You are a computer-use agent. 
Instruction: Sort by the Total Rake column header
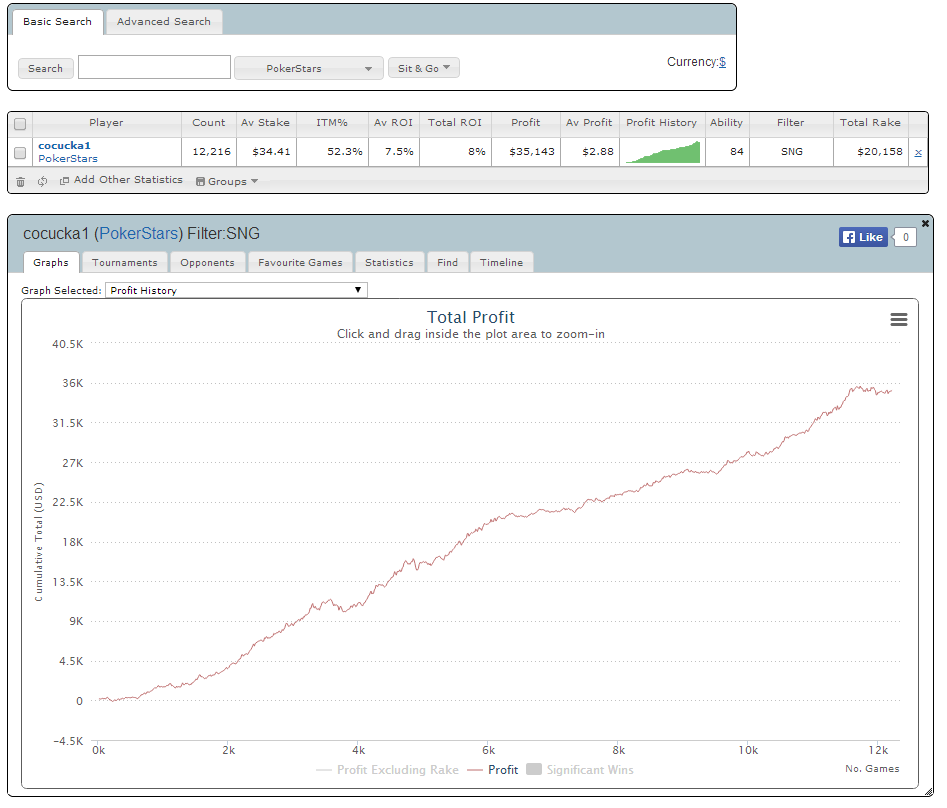point(870,123)
